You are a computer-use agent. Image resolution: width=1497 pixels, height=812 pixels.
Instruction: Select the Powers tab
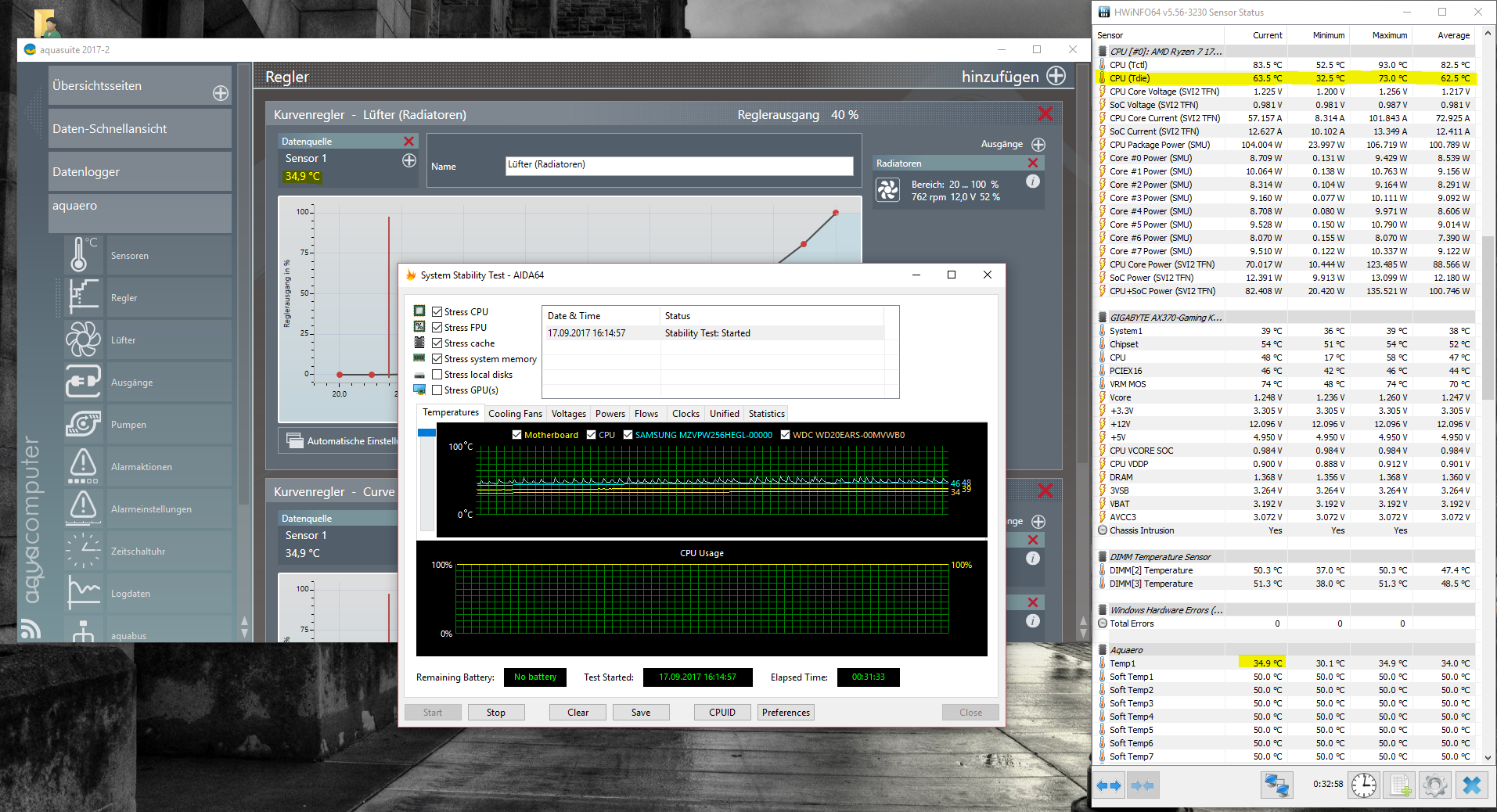pos(610,414)
